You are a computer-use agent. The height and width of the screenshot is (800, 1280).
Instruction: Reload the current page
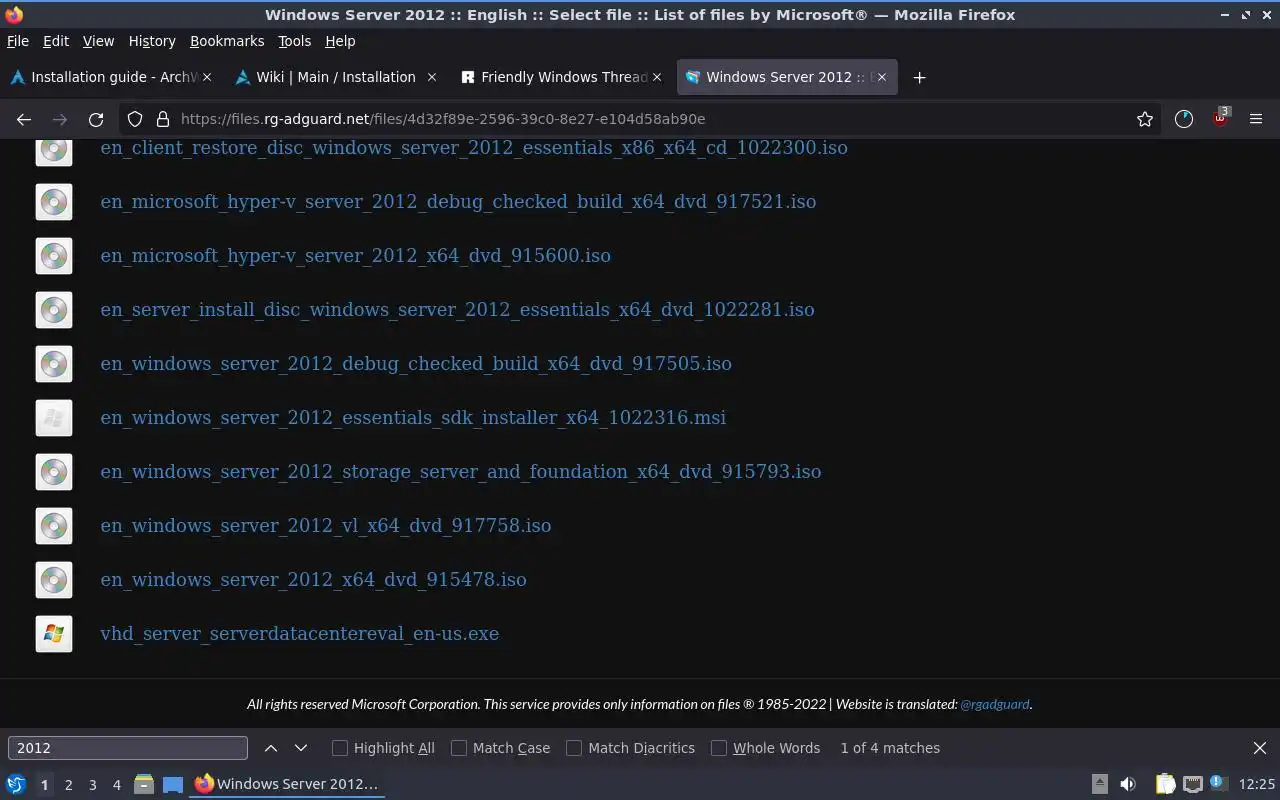96,119
